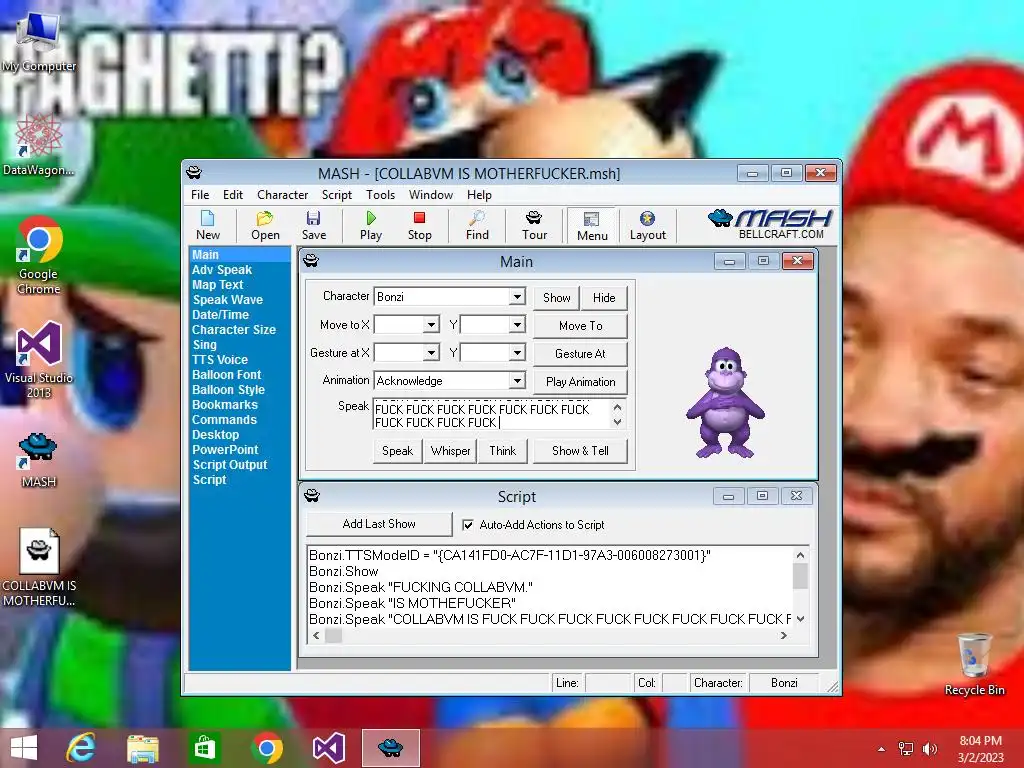Expand the Animation dropdown
Image resolution: width=1024 pixels, height=768 pixels.
point(517,380)
